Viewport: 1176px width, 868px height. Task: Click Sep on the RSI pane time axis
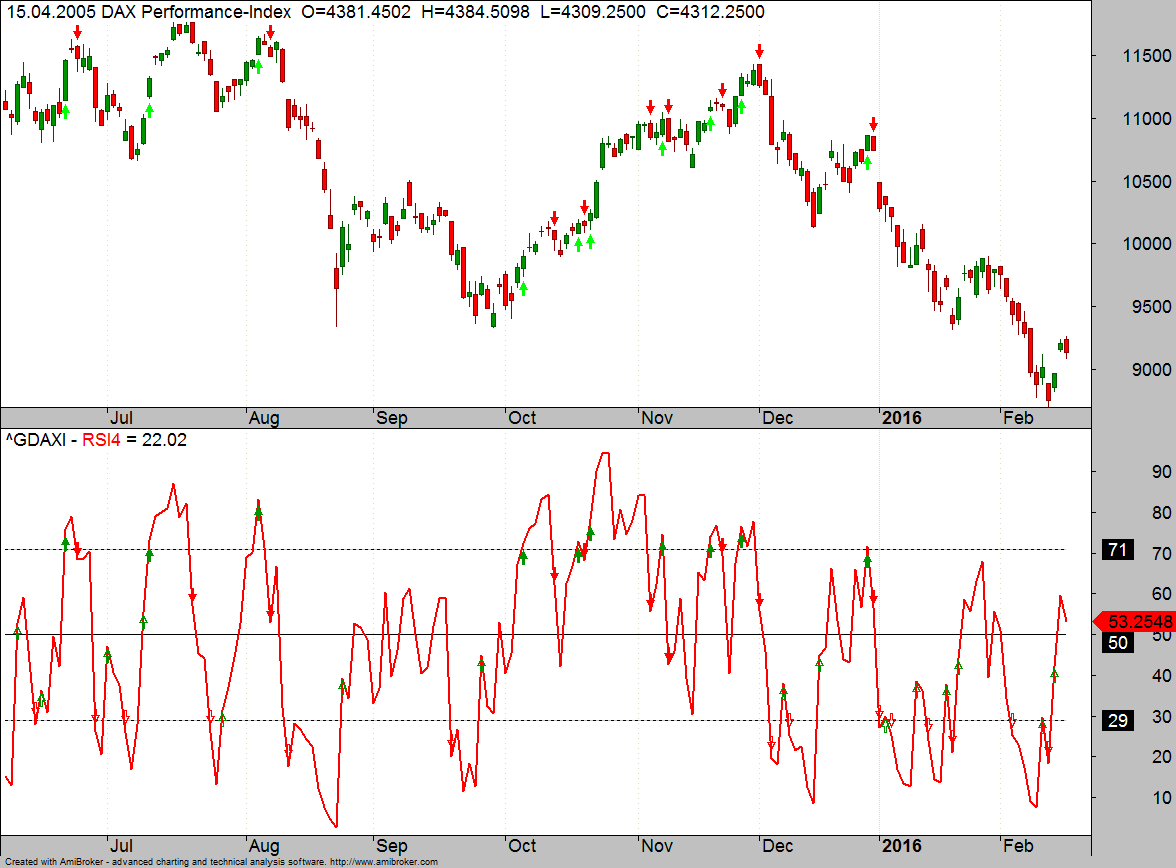(x=392, y=845)
